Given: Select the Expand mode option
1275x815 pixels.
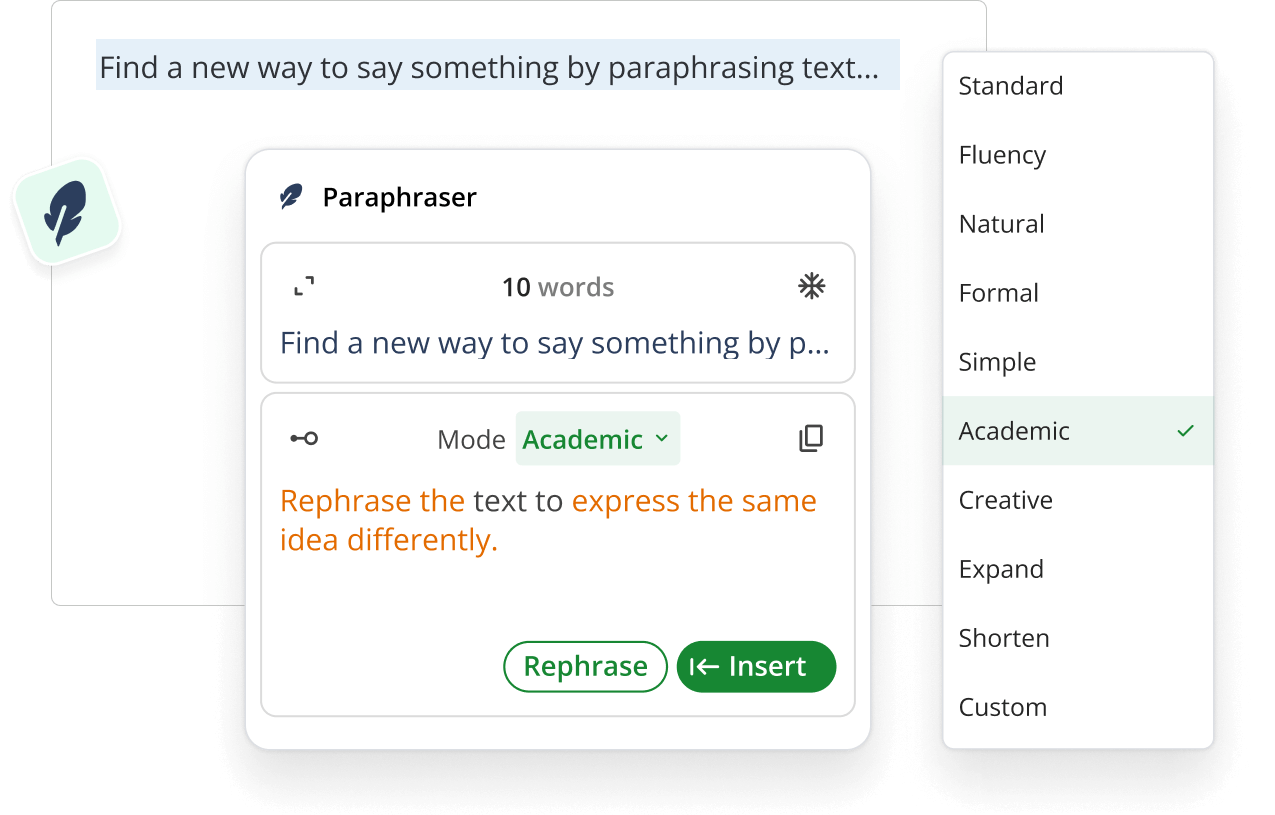Looking at the screenshot, I should tap(1001, 569).
